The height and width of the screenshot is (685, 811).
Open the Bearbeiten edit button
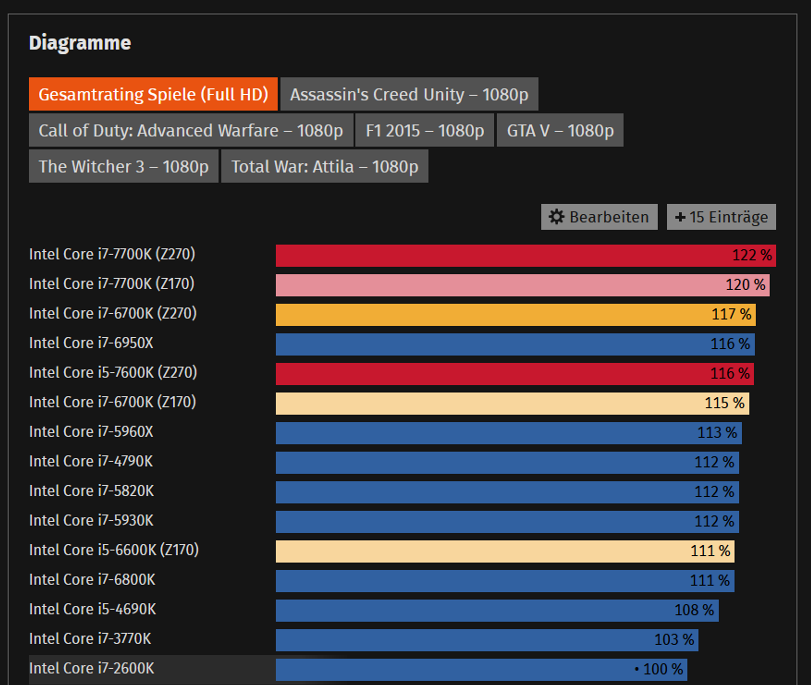(599, 217)
